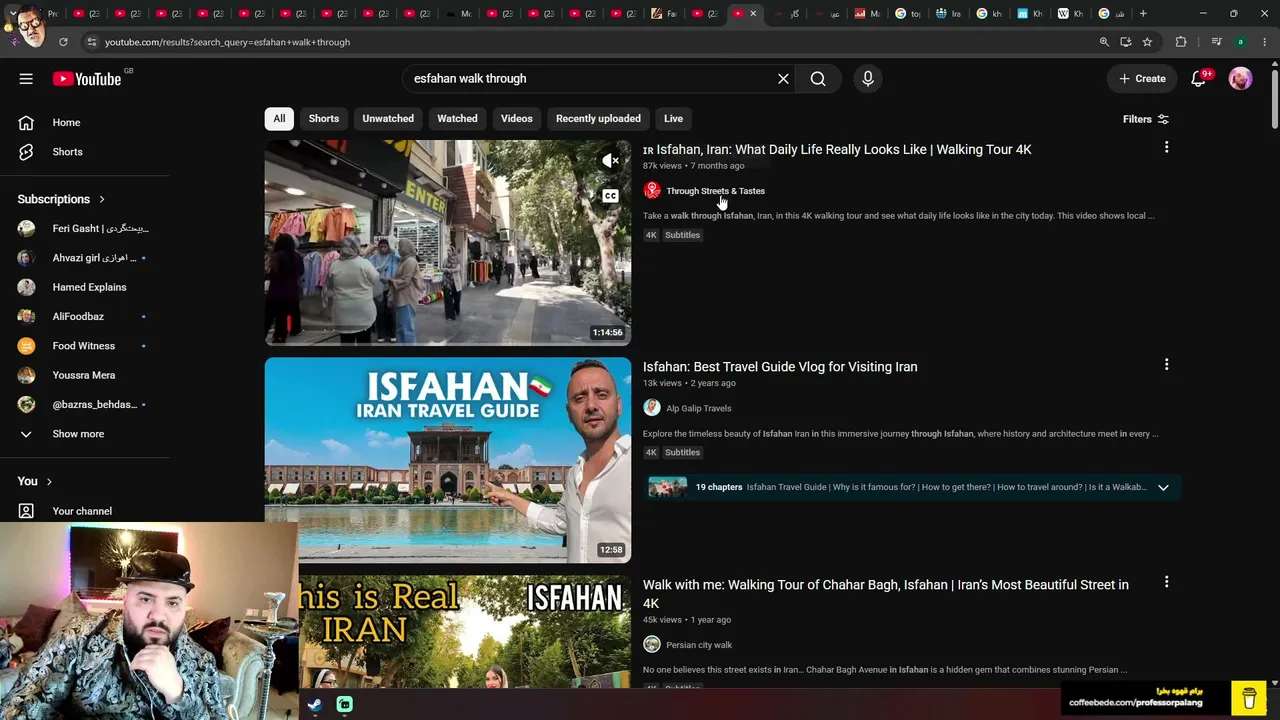Run the search with the magnifier button
Image resolution: width=1280 pixels, height=720 pixels.
coord(818,79)
